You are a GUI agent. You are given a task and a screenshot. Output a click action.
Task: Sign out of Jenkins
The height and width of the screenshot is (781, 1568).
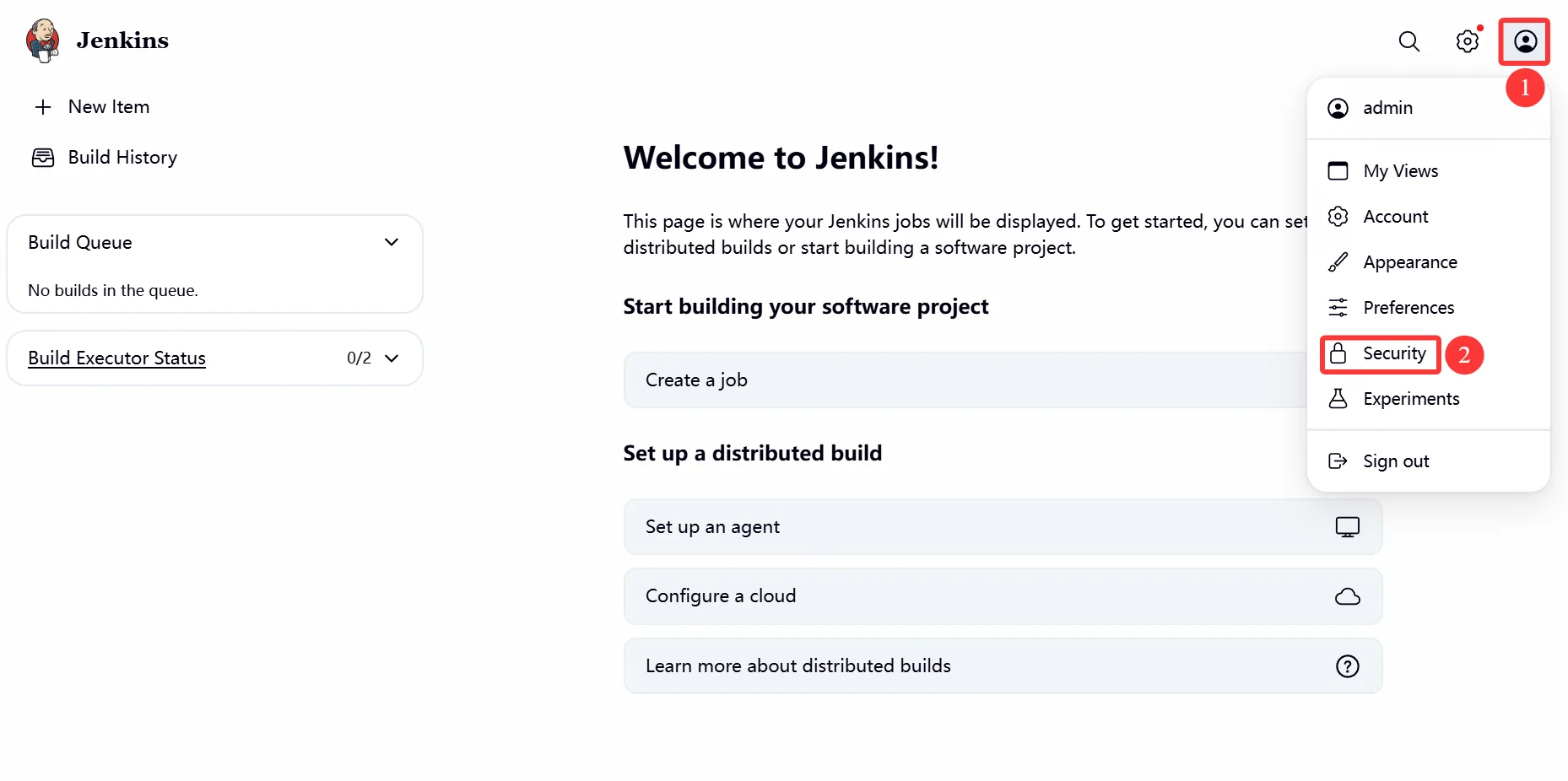click(x=1395, y=461)
